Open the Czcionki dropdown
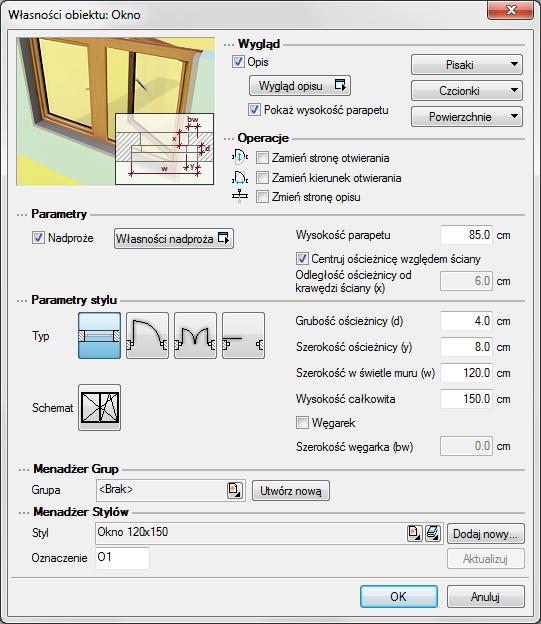Viewport: 541px width, 624px height. [x=467, y=91]
